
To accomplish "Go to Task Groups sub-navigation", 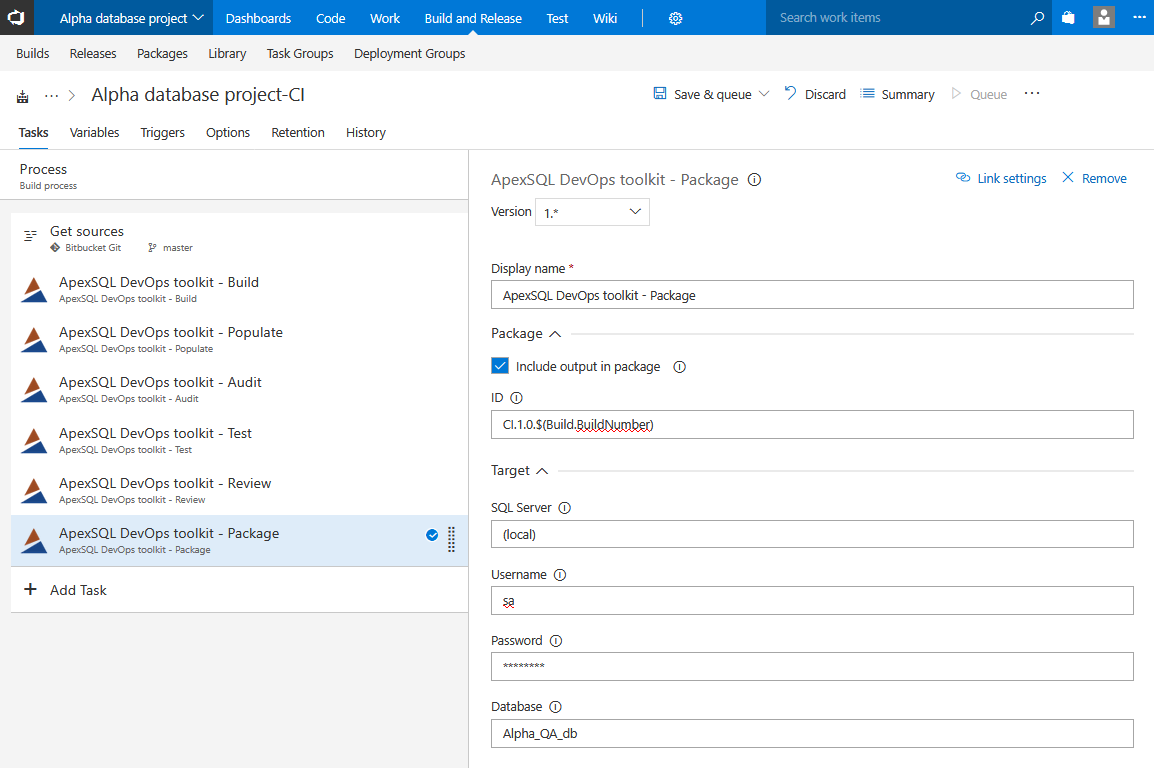I will tap(300, 54).
